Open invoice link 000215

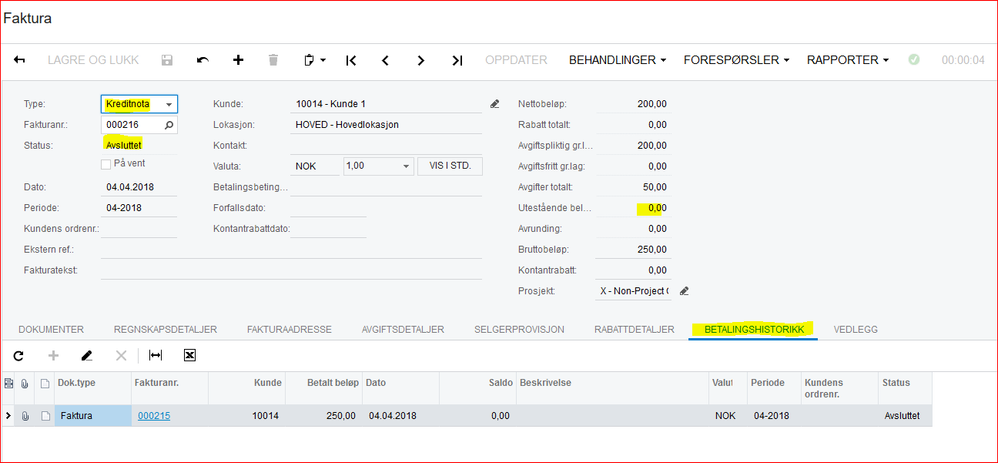[154, 416]
